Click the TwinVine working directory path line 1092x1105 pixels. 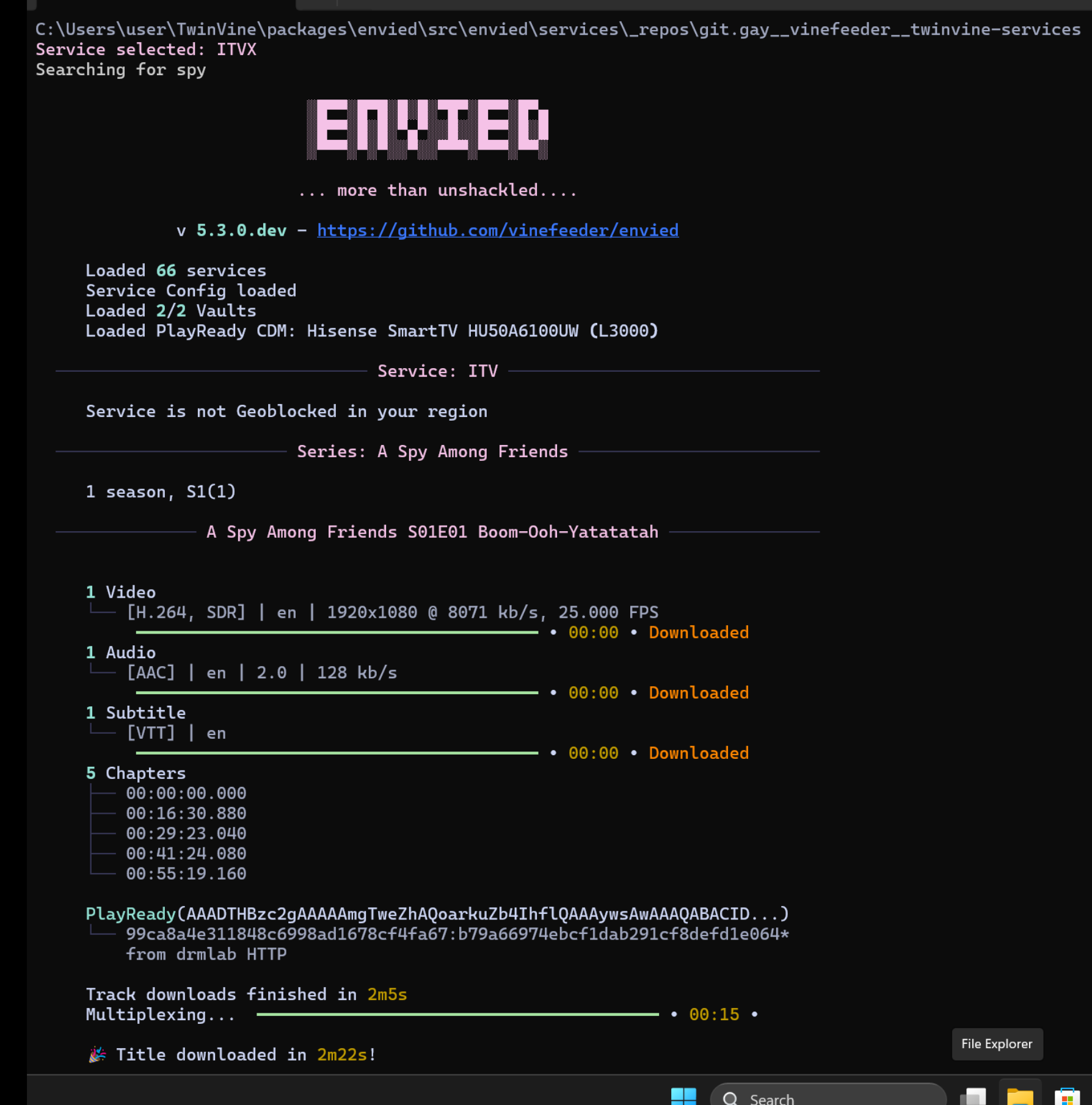pos(558,29)
